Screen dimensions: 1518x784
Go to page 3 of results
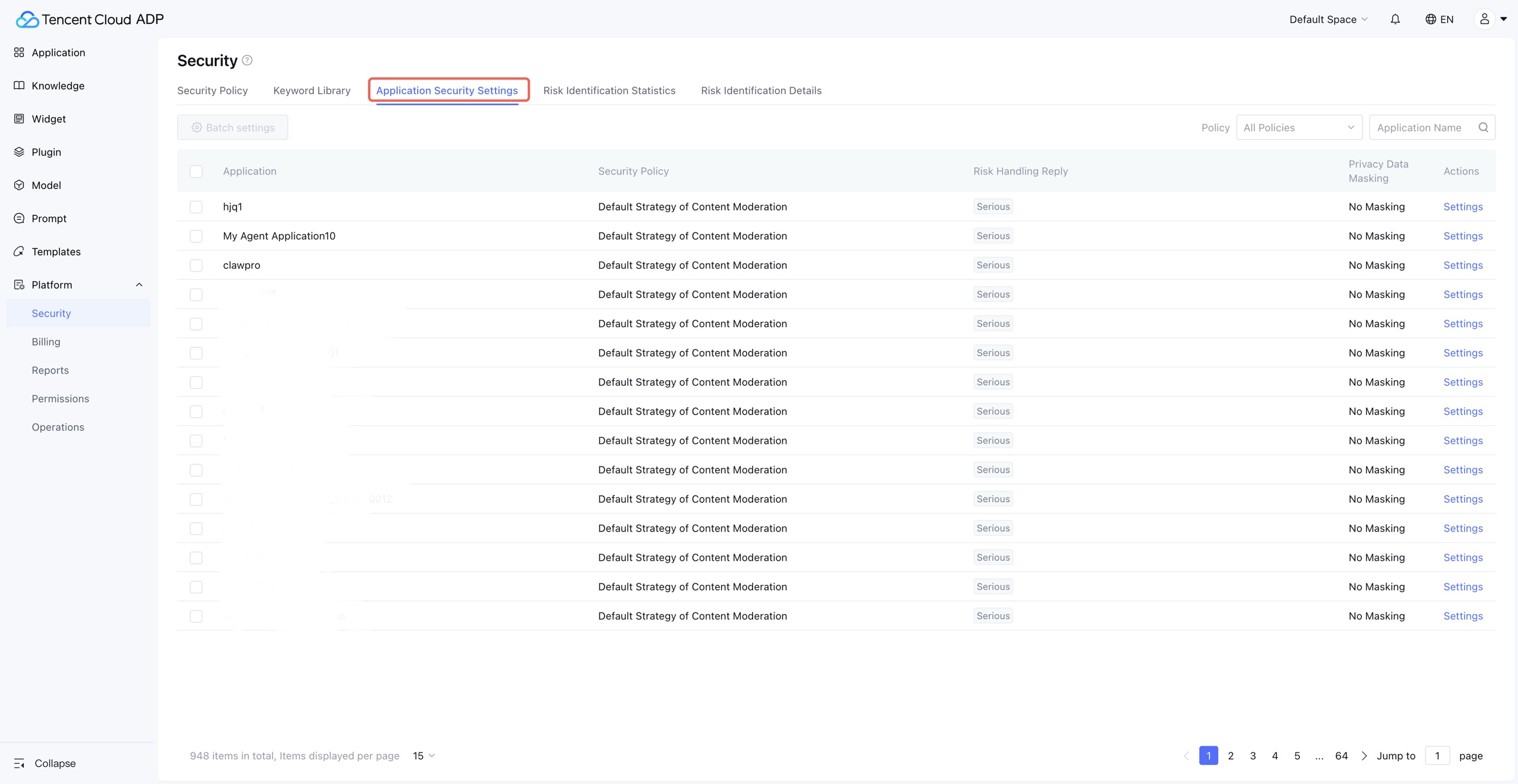[1253, 756]
